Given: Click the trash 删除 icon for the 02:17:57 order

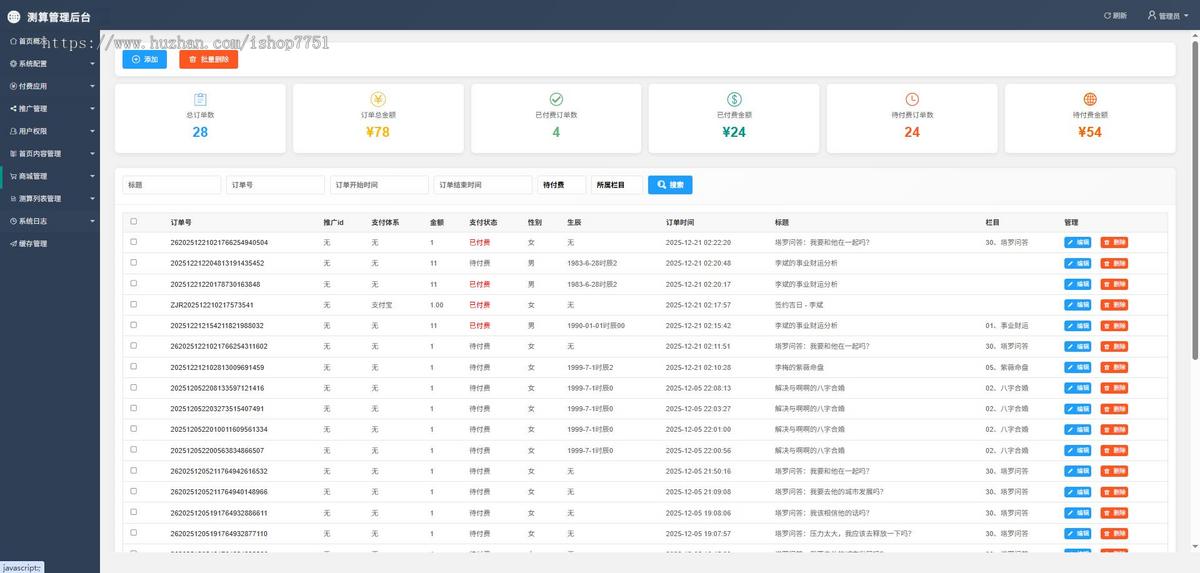Looking at the screenshot, I should [1107, 305].
